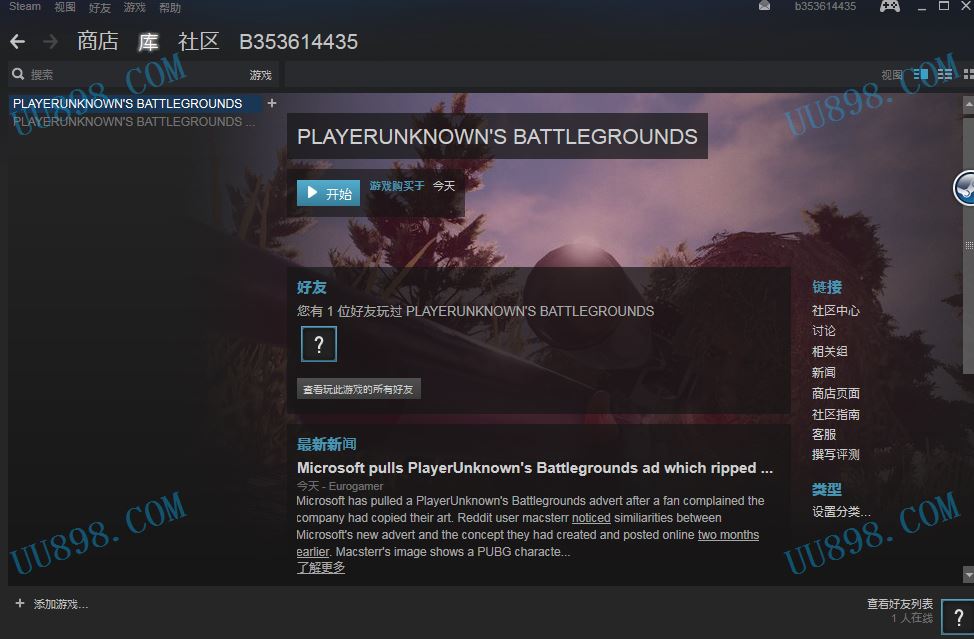This screenshot has height=639, width=974.
Task: Open 商店页面 link
Action: pyautogui.click(x=835, y=393)
